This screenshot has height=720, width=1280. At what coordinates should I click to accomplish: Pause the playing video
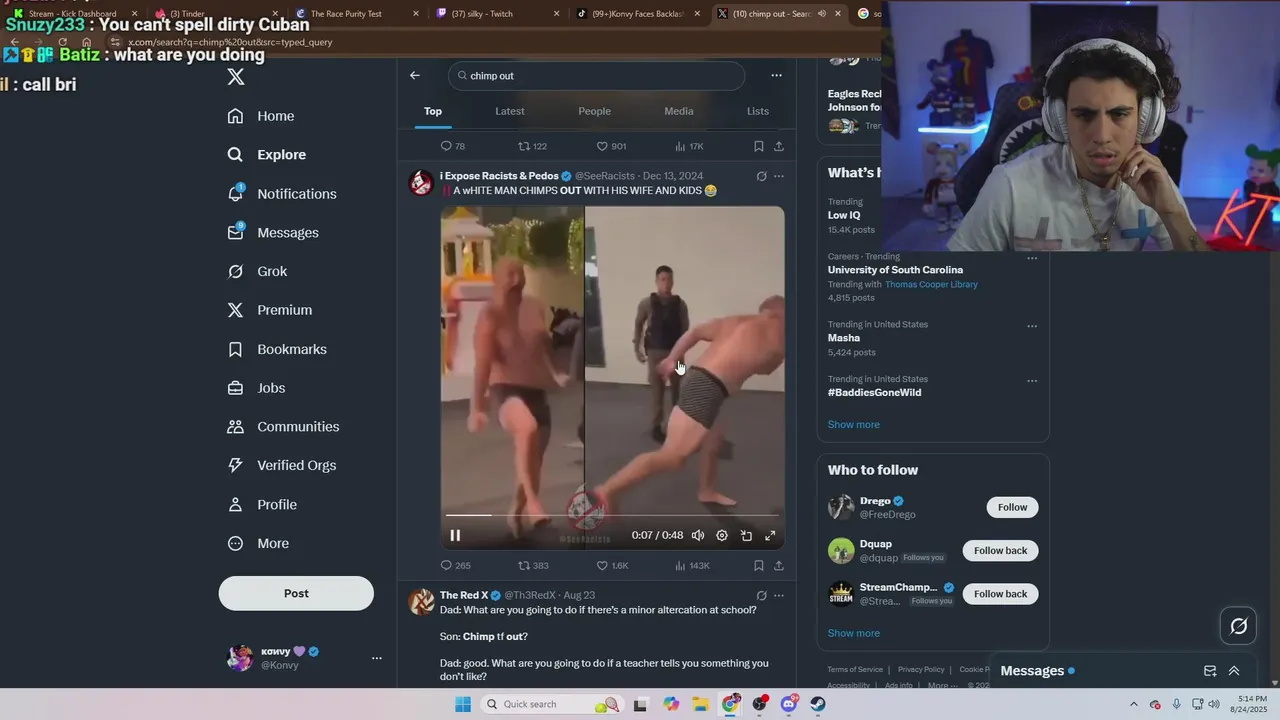455,535
